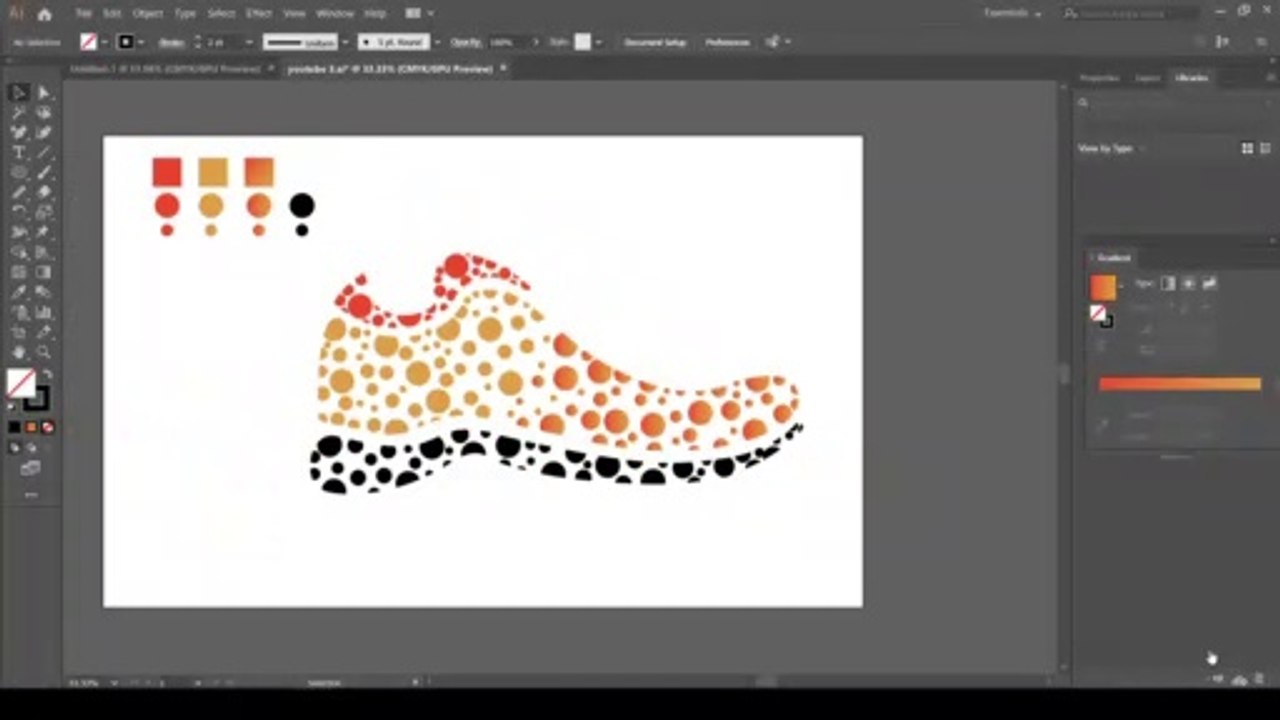Select the Artboard tool
This screenshot has height=720, width=1280.
[18, 332]
